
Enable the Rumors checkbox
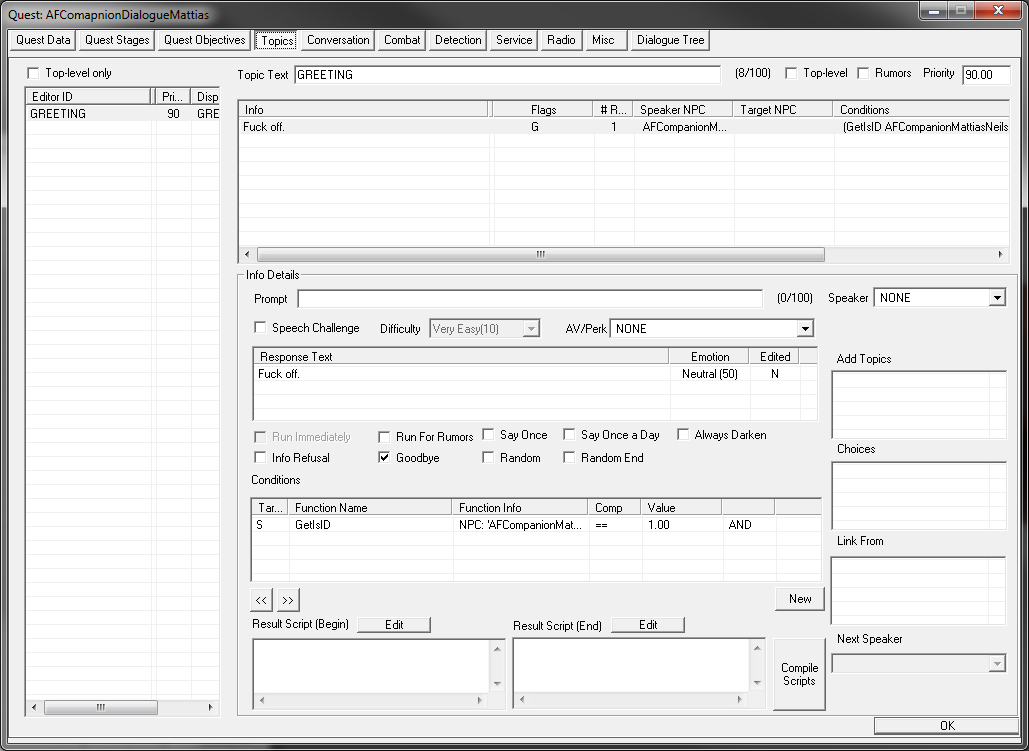[x=863, y=73]
